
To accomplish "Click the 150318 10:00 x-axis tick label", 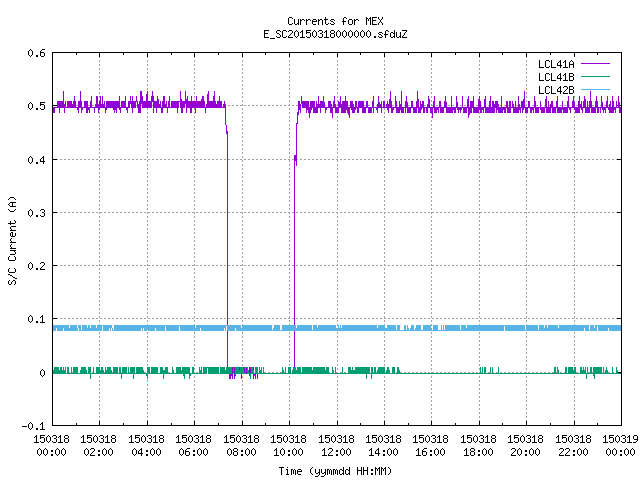I will (288, 446).
